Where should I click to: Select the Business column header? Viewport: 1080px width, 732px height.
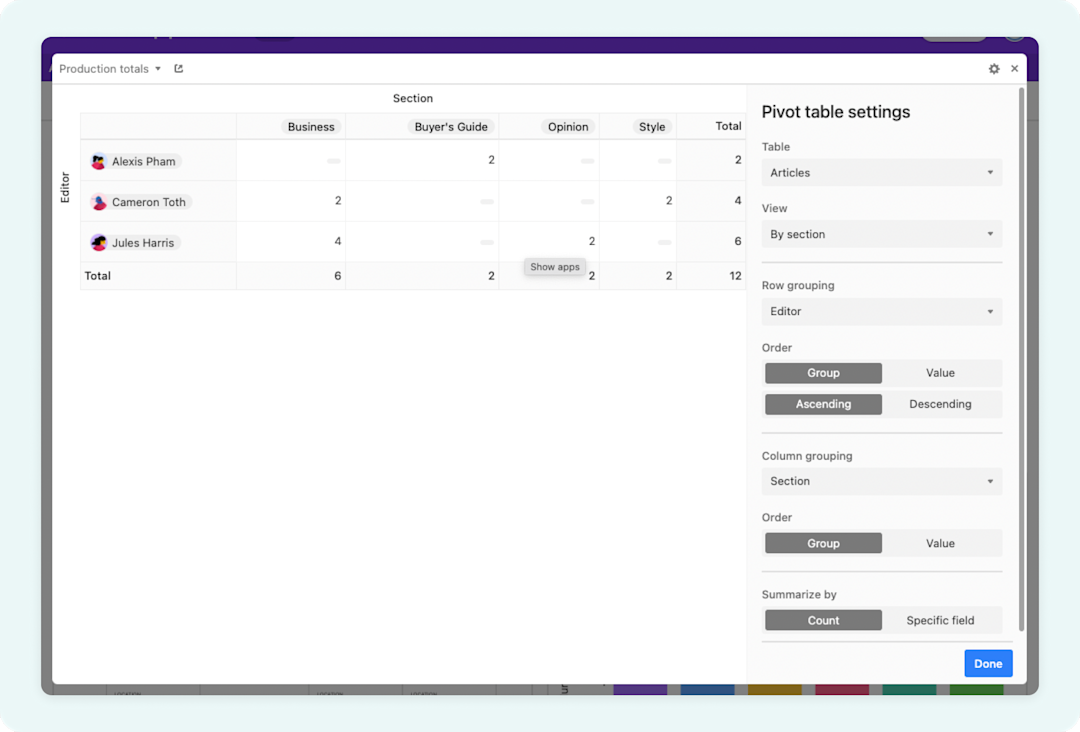click(311, 127)
